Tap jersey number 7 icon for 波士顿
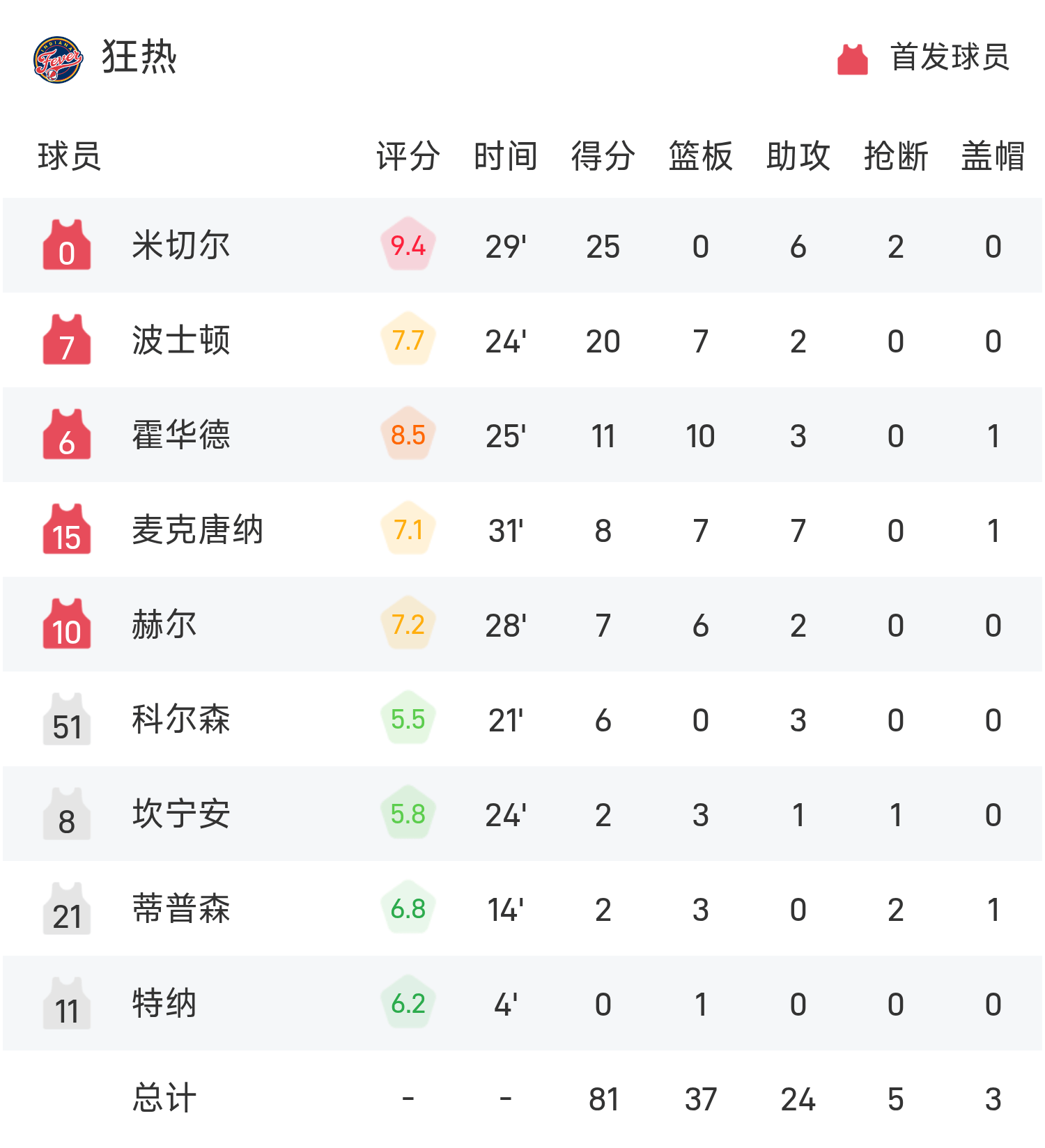1045x1148 pixels. (x=67, y=341)
